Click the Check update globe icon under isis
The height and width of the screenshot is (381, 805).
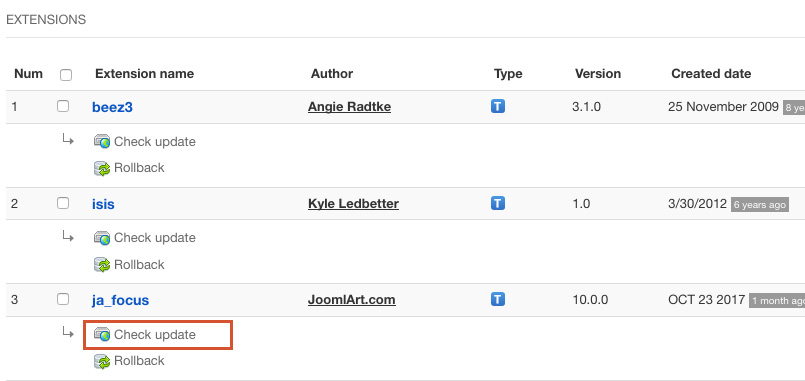[x=102, y=238]
